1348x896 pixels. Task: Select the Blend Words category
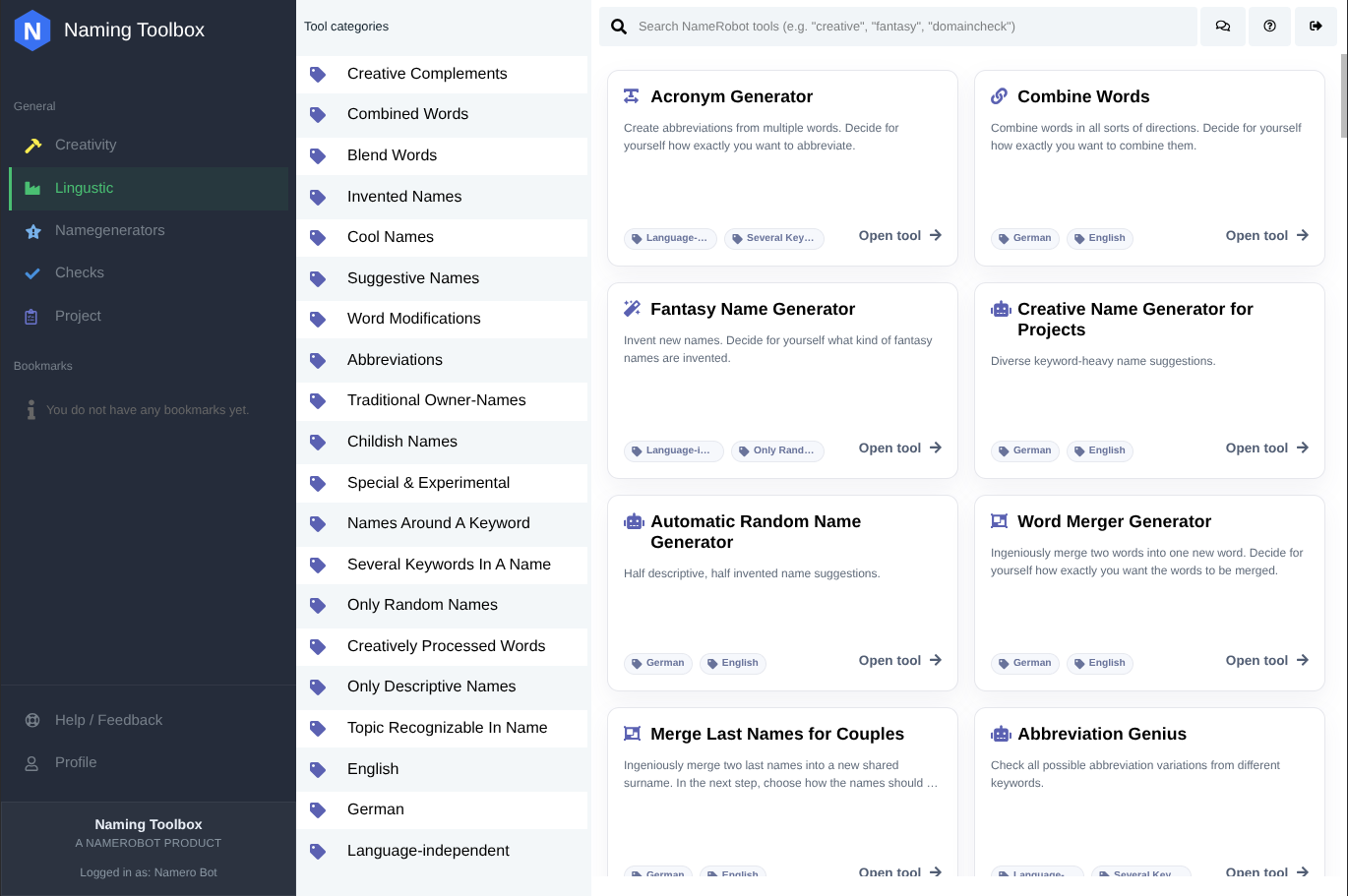click(392, 155)
